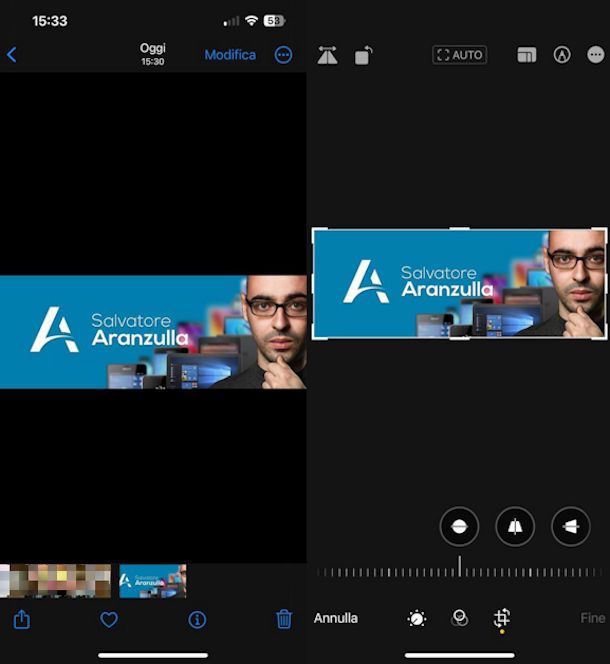Show photo info with the info icon
The height and width of the screenshot is (664, 610).
click(x=197, y=620)
